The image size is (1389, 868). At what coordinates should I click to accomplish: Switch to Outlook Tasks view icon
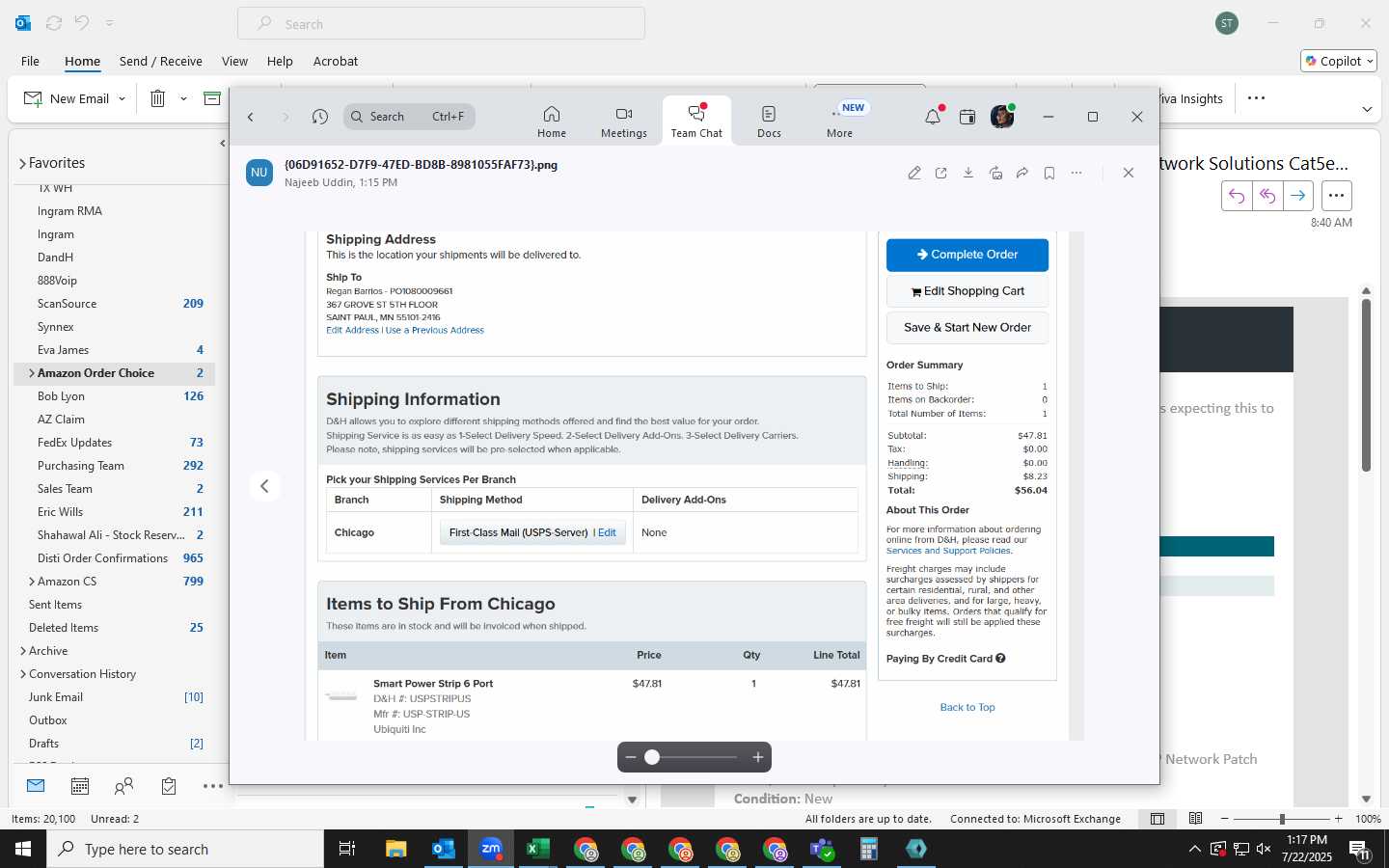(169, 786)
